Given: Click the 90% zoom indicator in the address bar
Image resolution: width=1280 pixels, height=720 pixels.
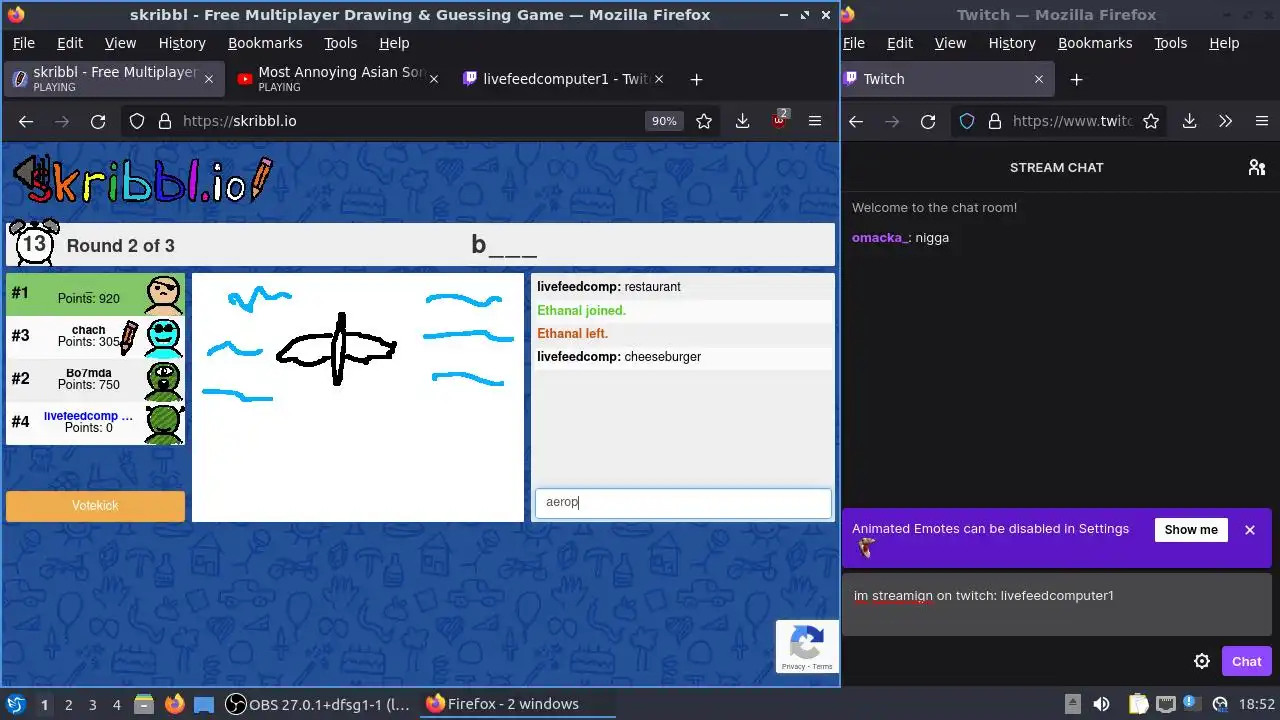Looking at the screenshot, I should point(664,121).
